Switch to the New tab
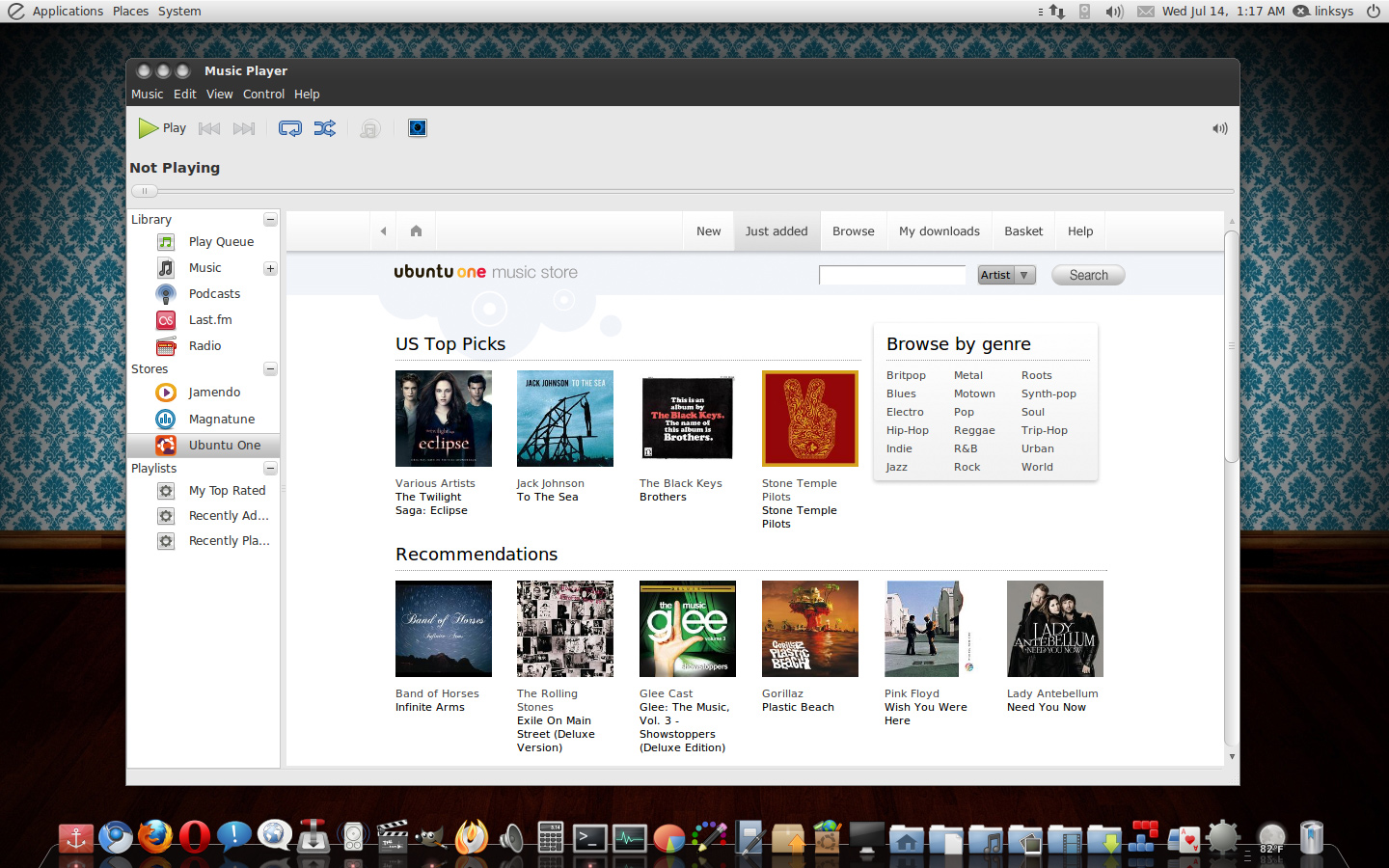Image resolution: width=1389 pixels, height=868 pixels. (709, 231)
